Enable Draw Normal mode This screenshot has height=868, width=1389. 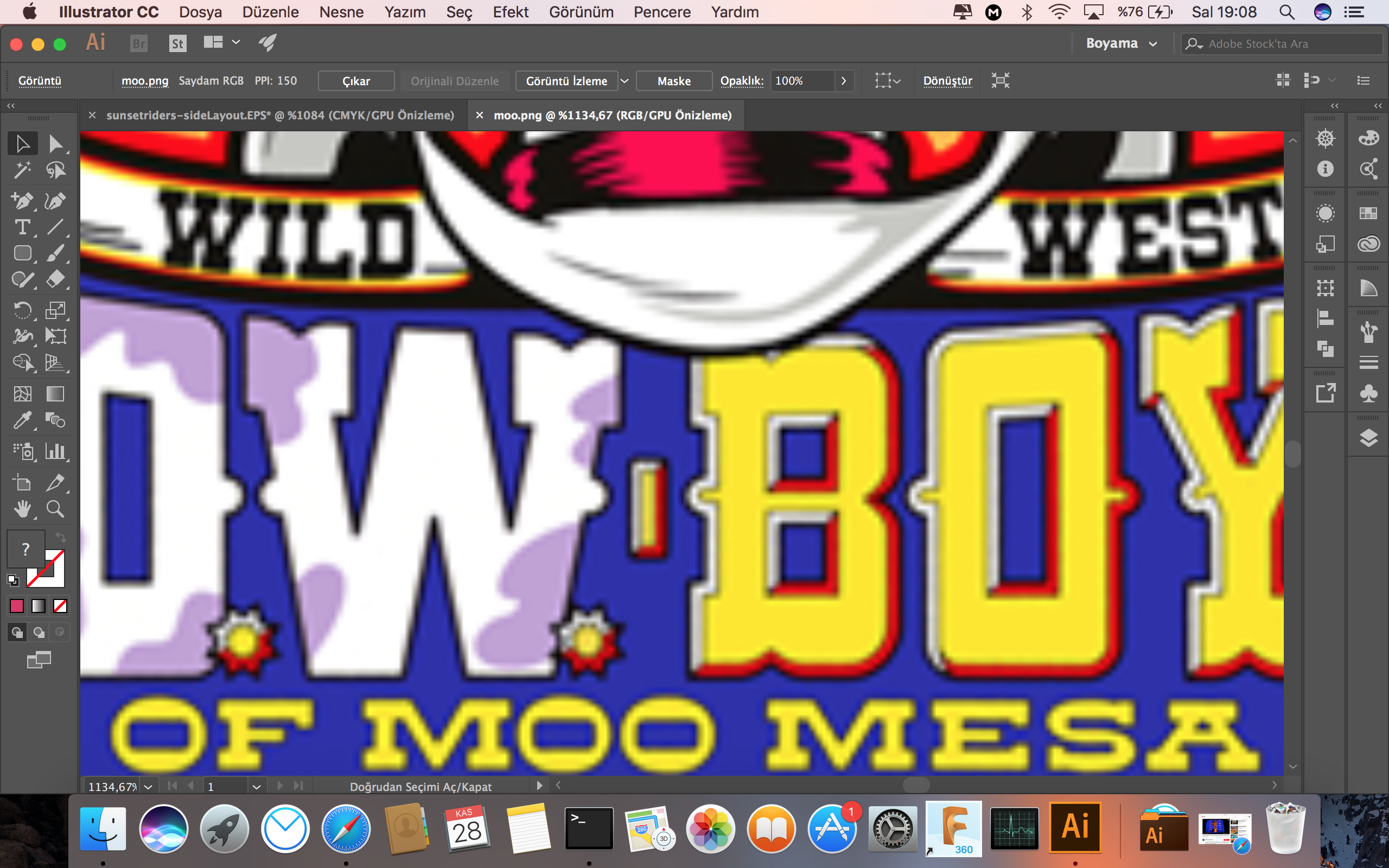click(17, 633)
